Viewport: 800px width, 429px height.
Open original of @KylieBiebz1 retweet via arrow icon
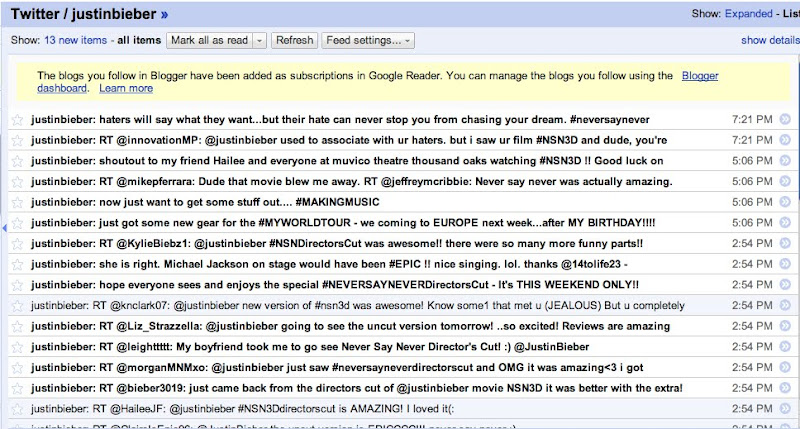785,243
